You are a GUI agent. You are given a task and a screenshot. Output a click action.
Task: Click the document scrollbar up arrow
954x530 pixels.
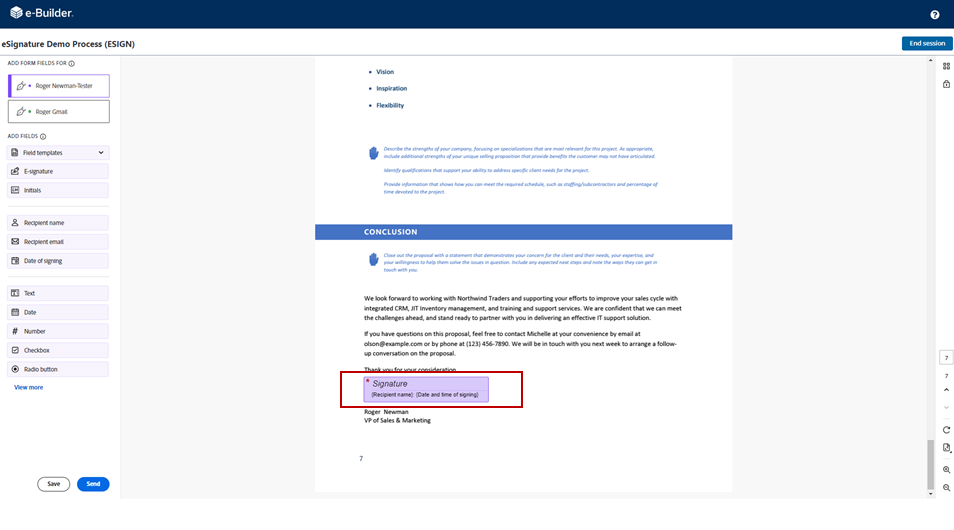pos(930,60)
